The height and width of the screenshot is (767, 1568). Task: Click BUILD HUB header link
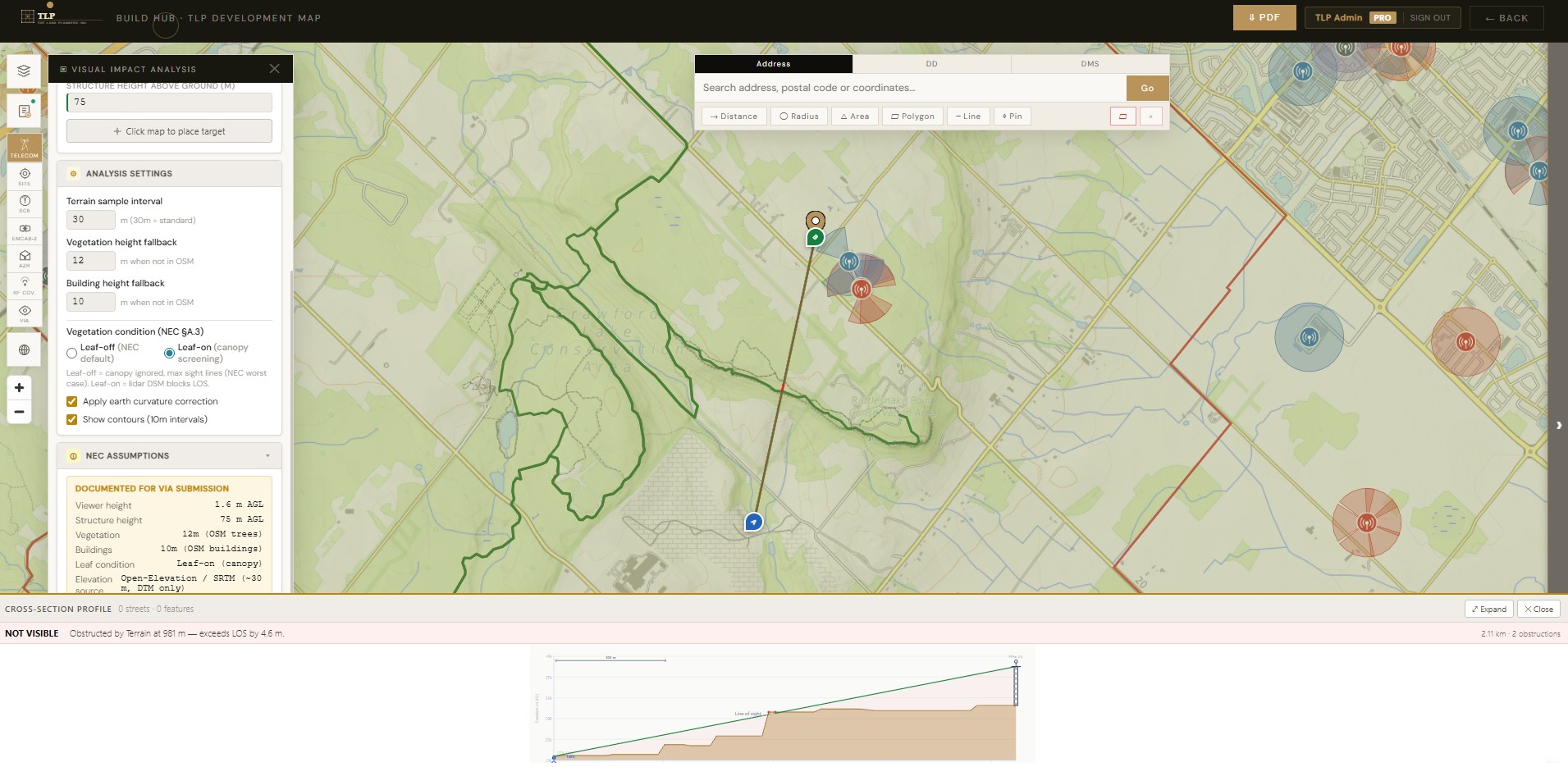pyautogui.click(x=145, y=18)
